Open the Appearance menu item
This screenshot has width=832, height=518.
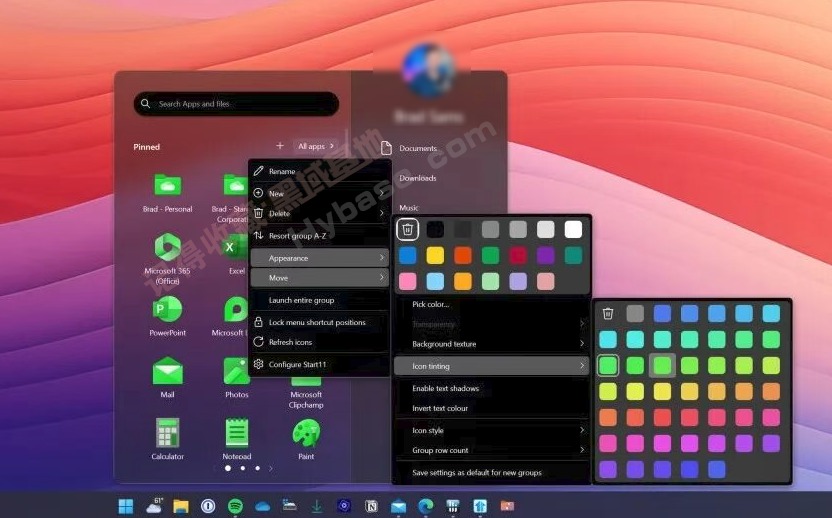(x=319, y=258)
